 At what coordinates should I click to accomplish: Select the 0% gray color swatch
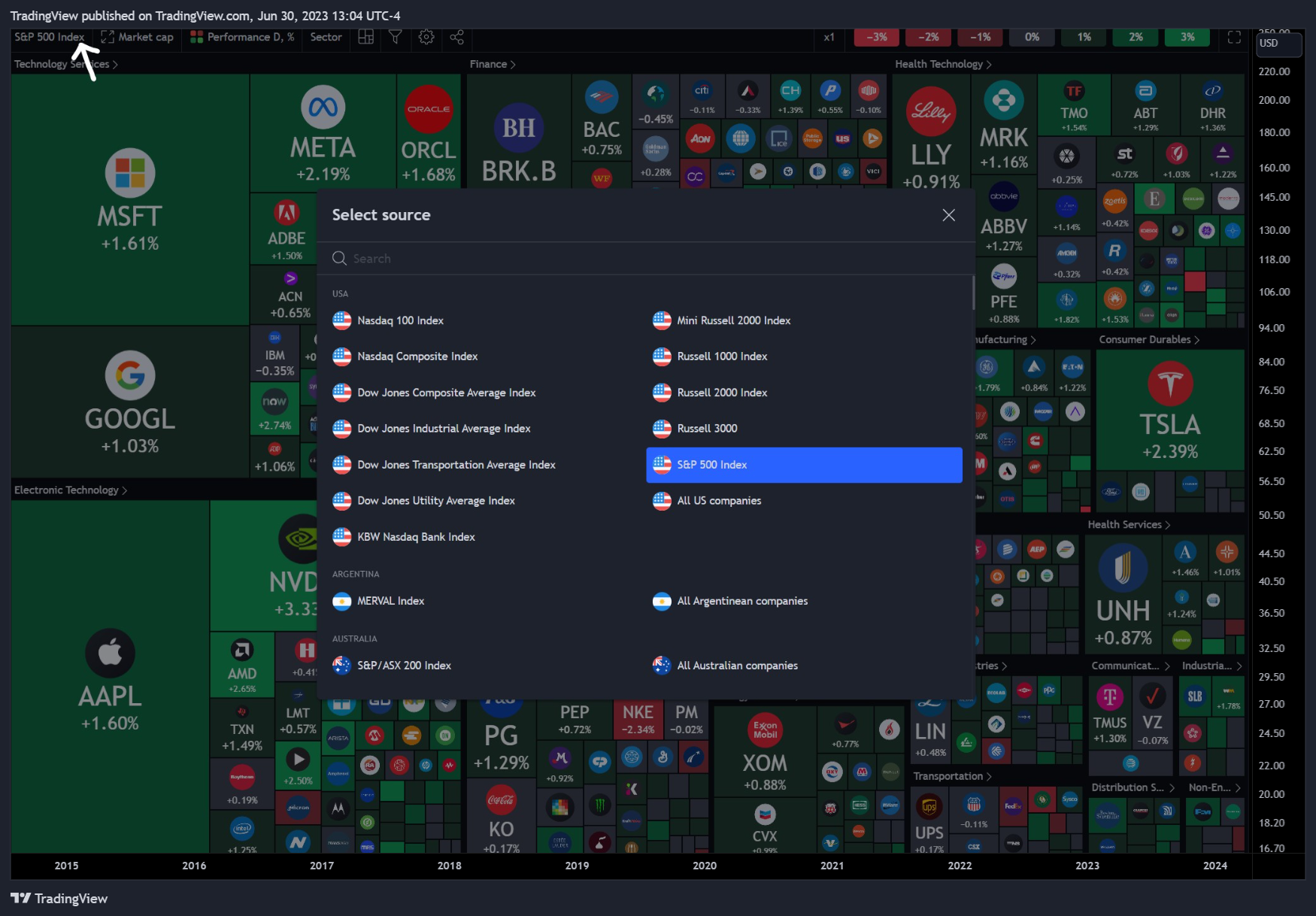(x=1032, y=37)
